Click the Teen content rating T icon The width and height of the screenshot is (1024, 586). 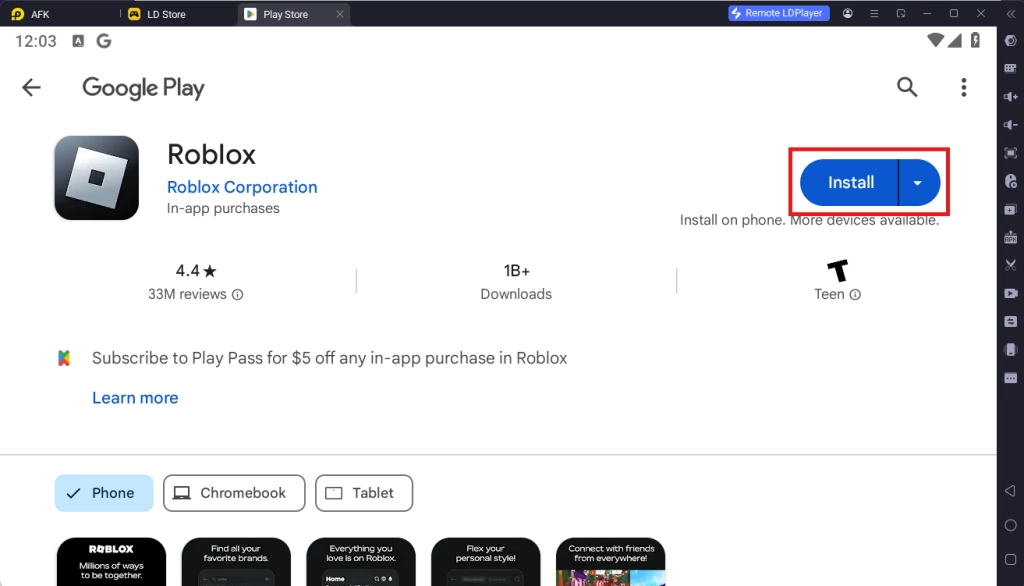pos(838,270)
